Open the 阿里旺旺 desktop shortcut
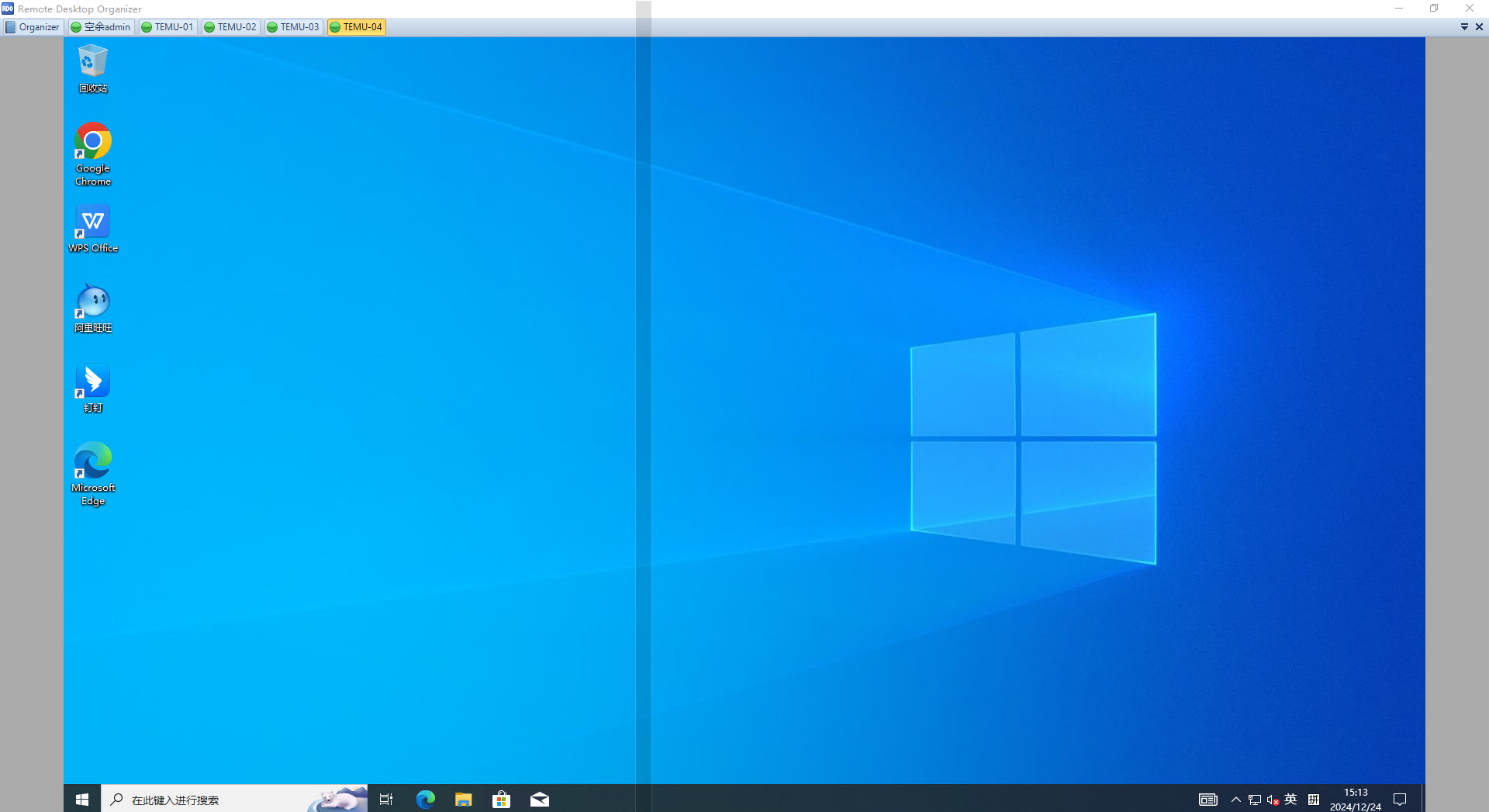Viewport: 1489px width, 812px height. 92,308
